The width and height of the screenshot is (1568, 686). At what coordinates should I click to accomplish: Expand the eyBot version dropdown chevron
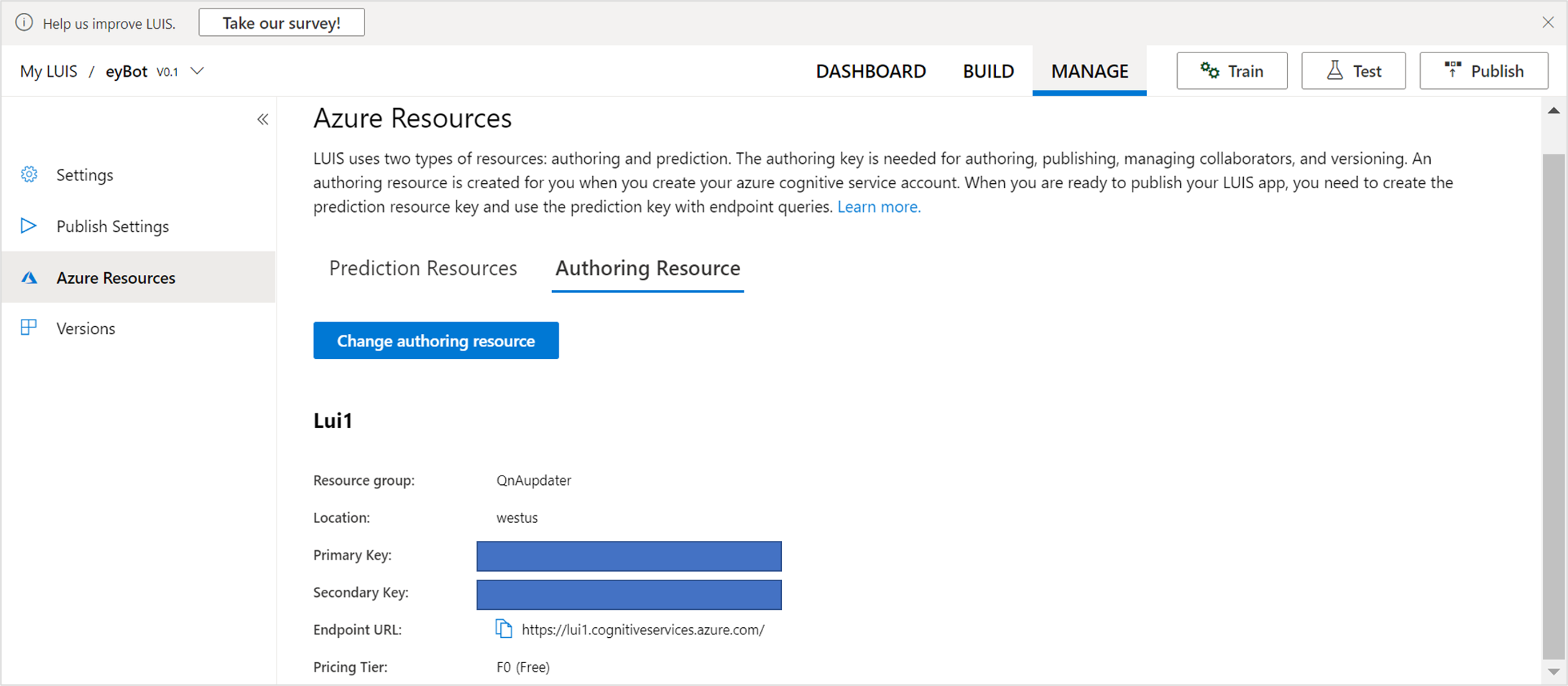[x=197, y=71]
